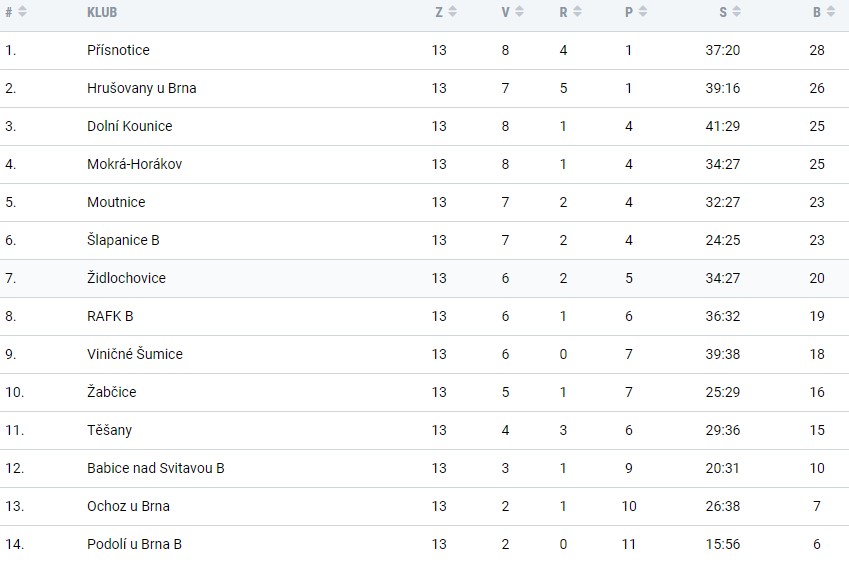
Task: Sort by Z matches played arrows
Action: coord(453,12)
